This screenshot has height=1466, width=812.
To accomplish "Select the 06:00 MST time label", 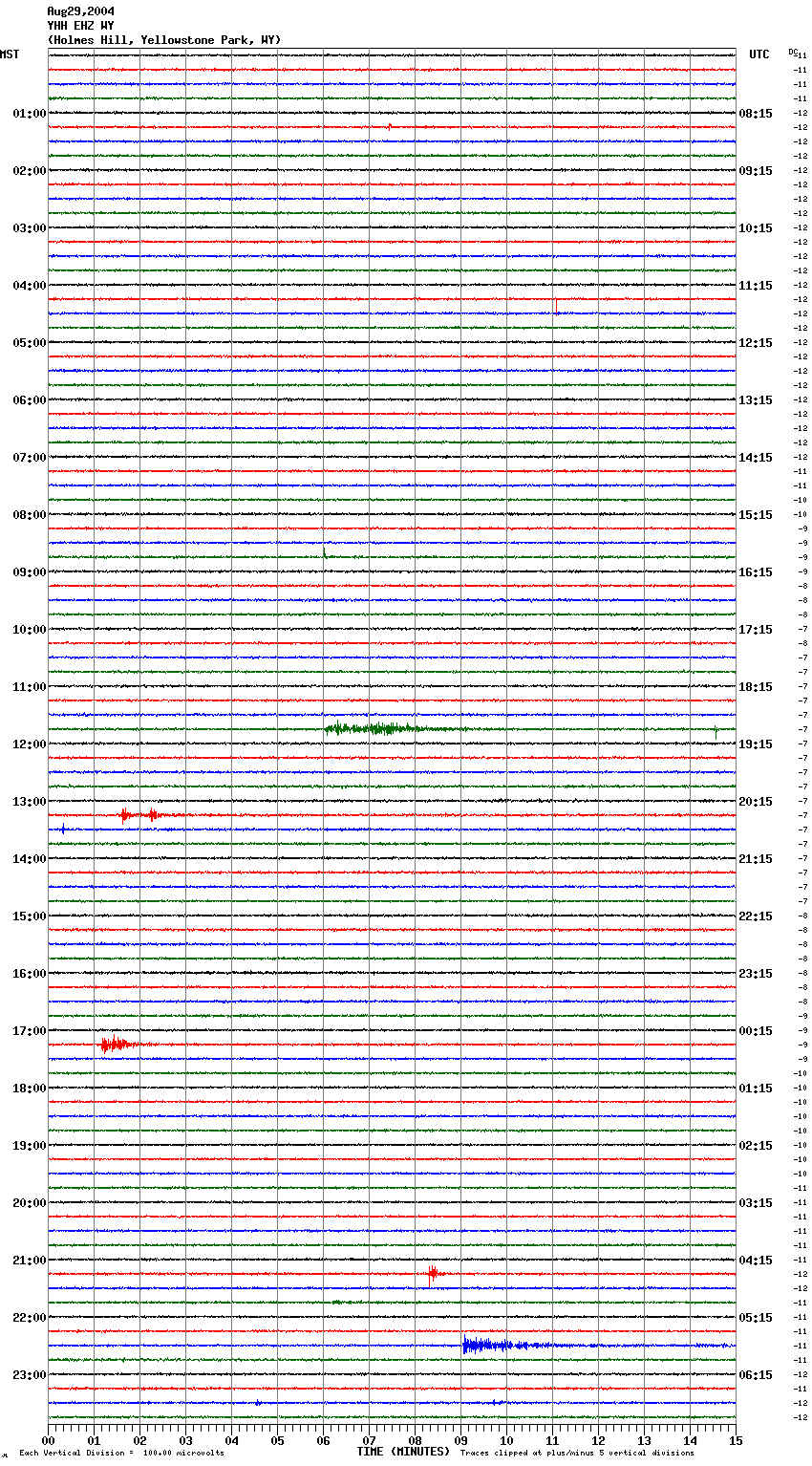I will click(30, 400).
